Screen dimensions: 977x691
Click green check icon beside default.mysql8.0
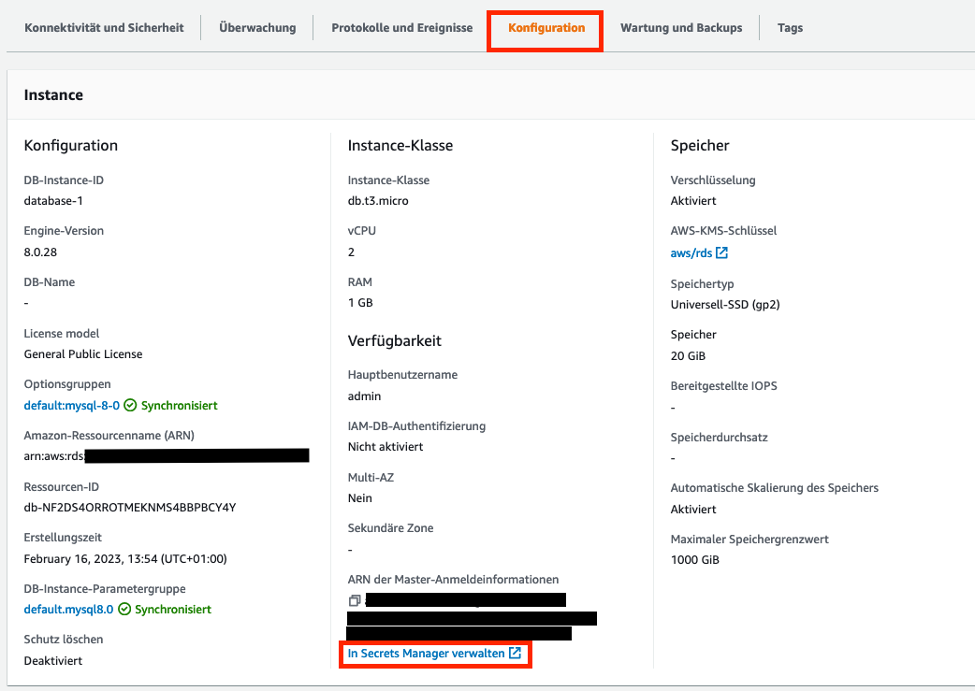click(125, 609)
